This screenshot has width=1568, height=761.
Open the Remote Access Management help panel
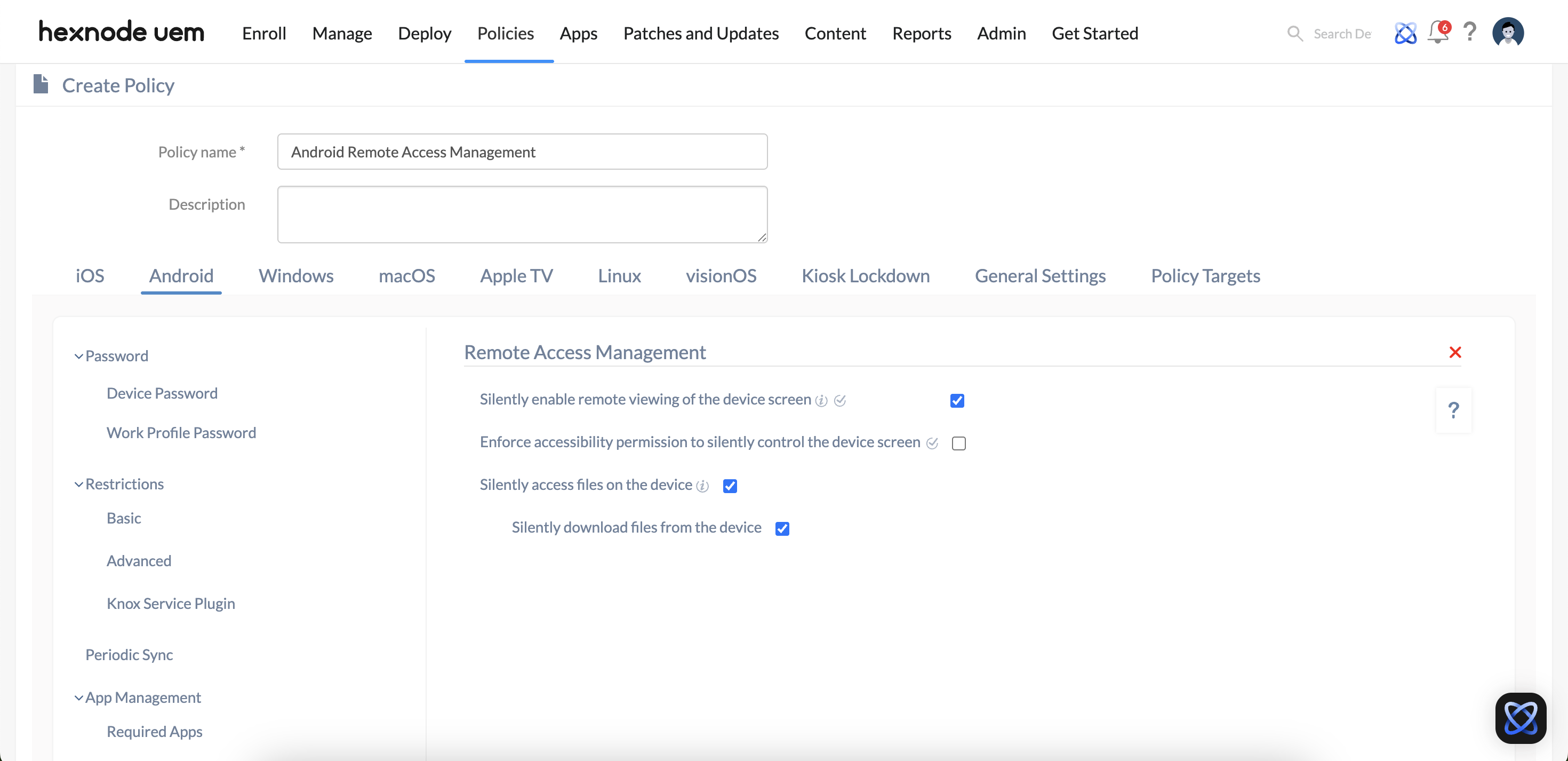click(x=1453, y=410)
